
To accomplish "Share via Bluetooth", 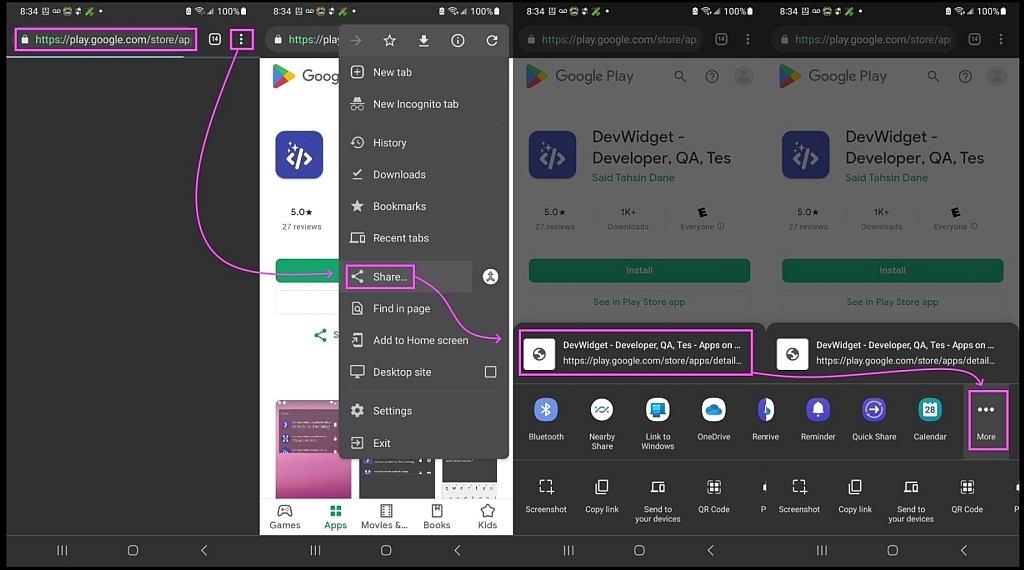I will pos(546,420).
